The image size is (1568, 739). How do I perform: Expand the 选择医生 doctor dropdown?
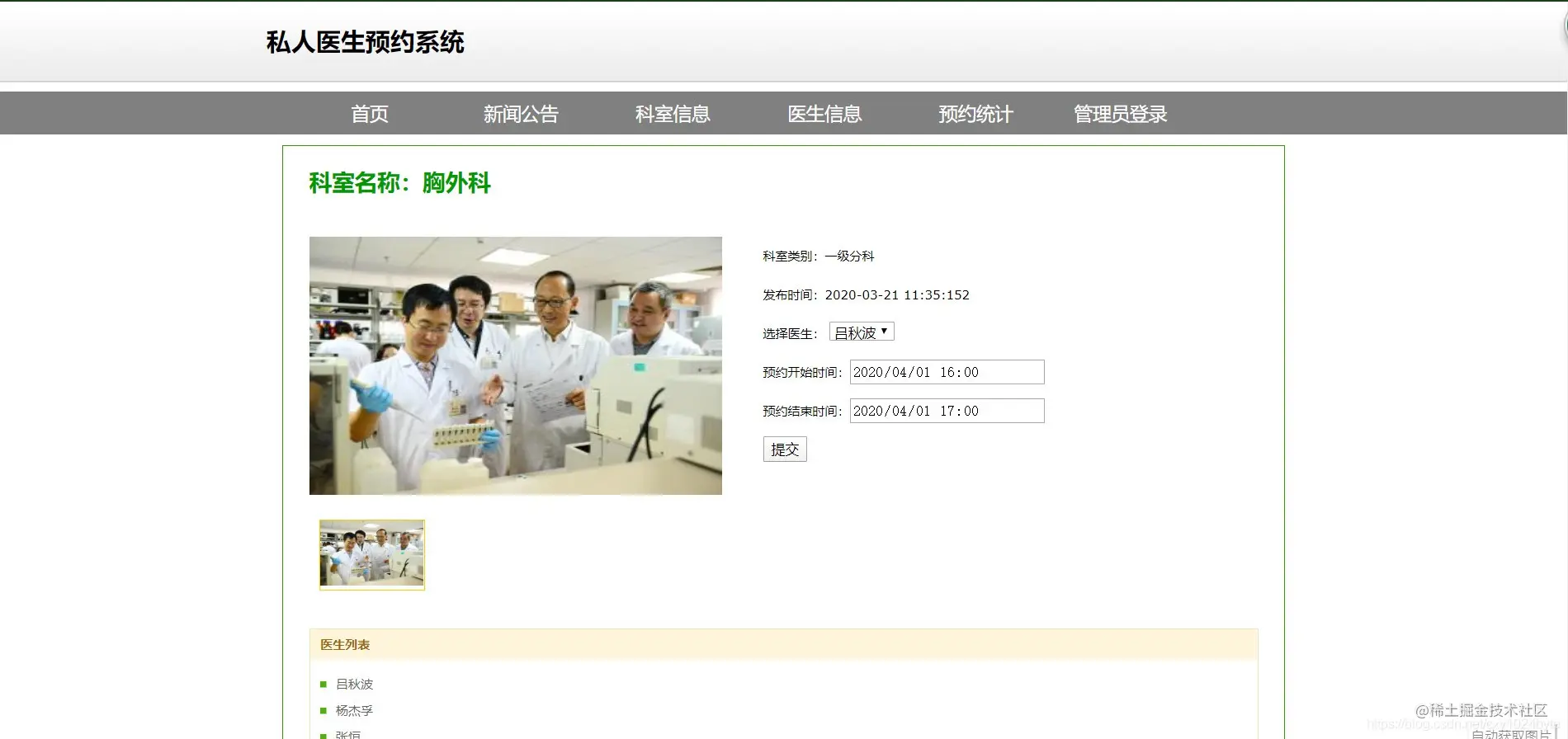pos(862,332)
